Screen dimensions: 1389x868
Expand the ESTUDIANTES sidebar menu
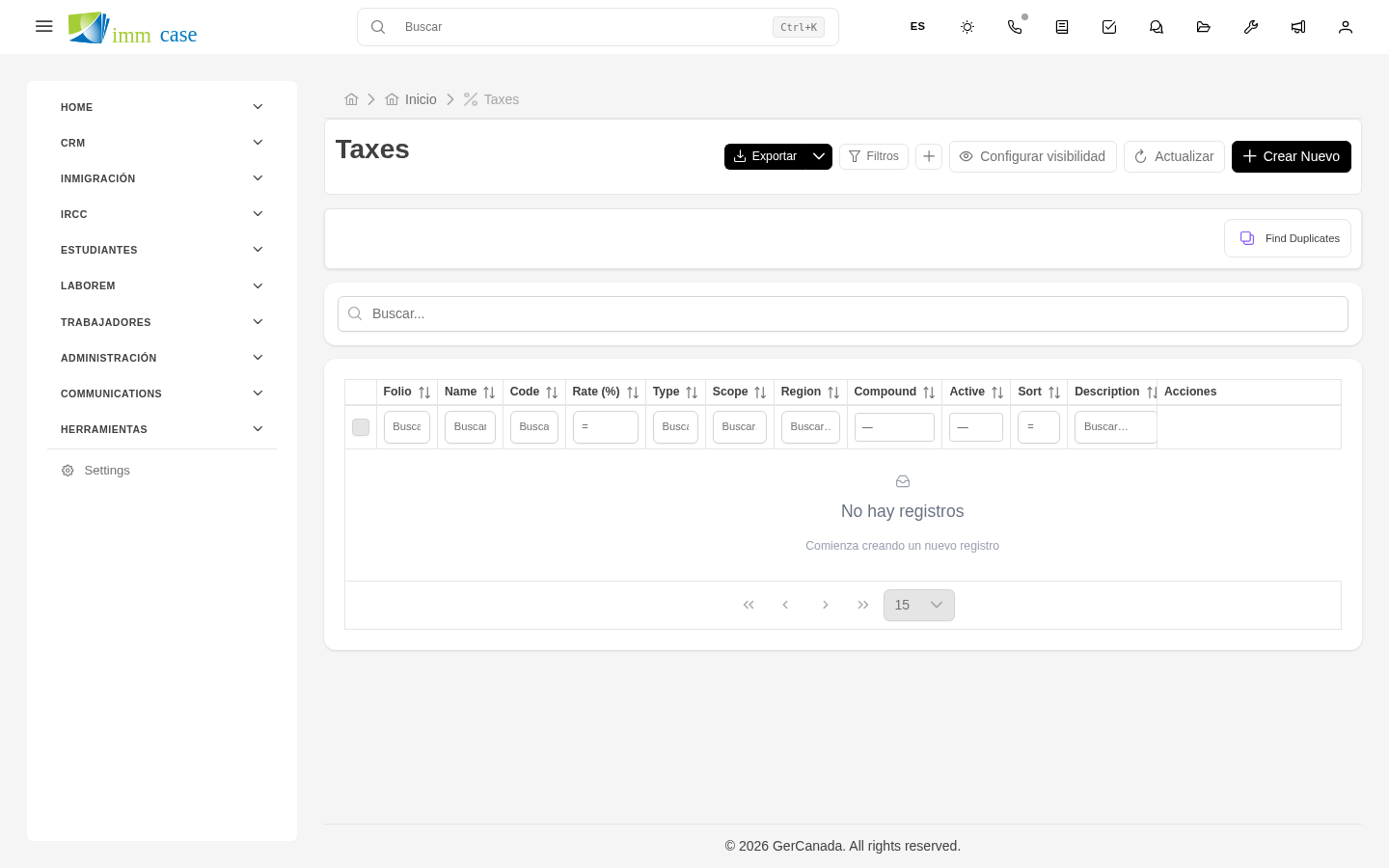tap(162, 250)
